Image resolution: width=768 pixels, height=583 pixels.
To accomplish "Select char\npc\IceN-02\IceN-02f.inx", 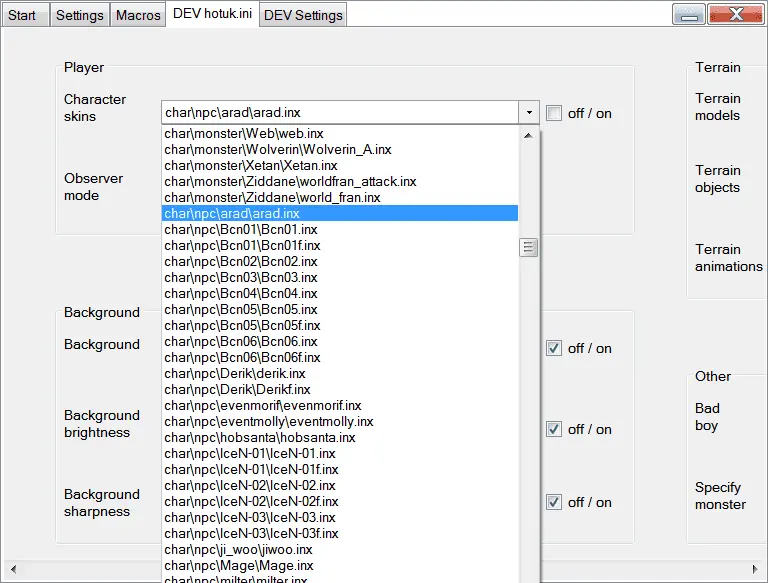I will (340, 502).
